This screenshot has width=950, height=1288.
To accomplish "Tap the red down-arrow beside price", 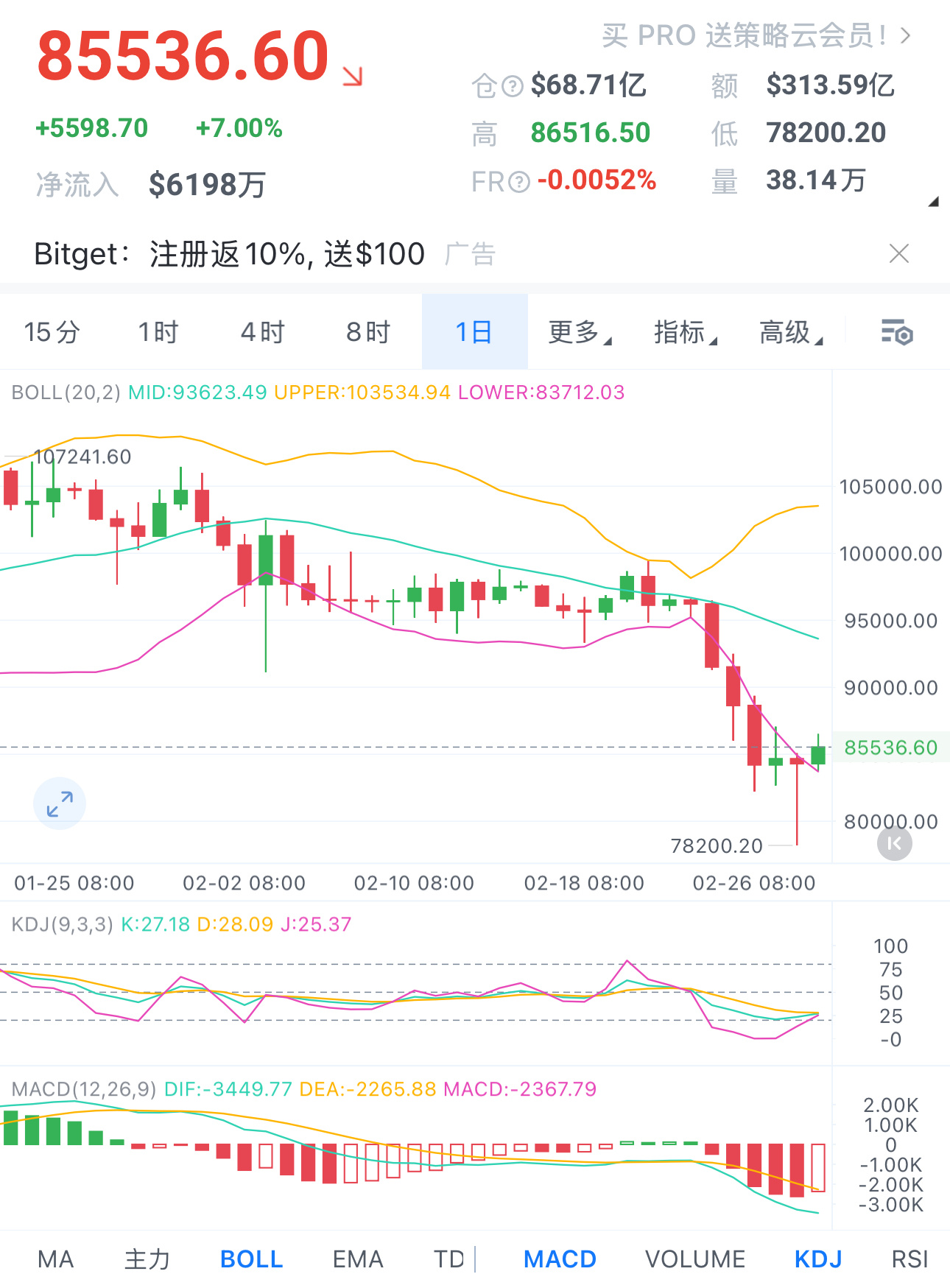I will (353, 76).
